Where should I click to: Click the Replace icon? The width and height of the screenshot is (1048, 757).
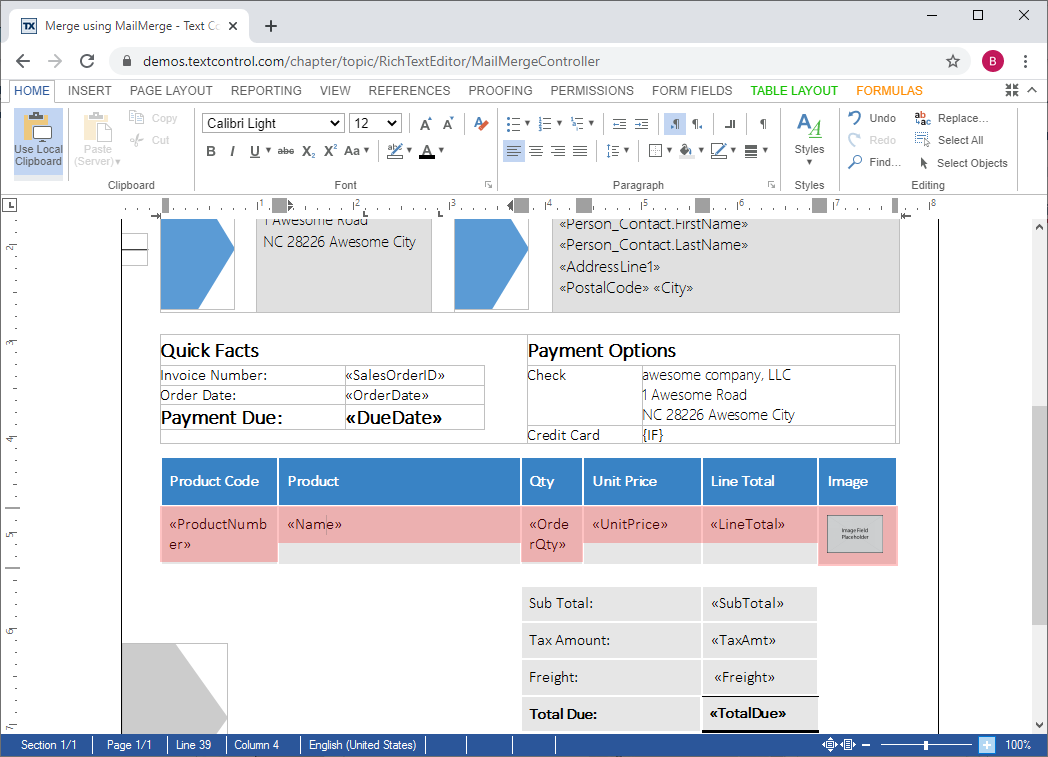point(922,118)
